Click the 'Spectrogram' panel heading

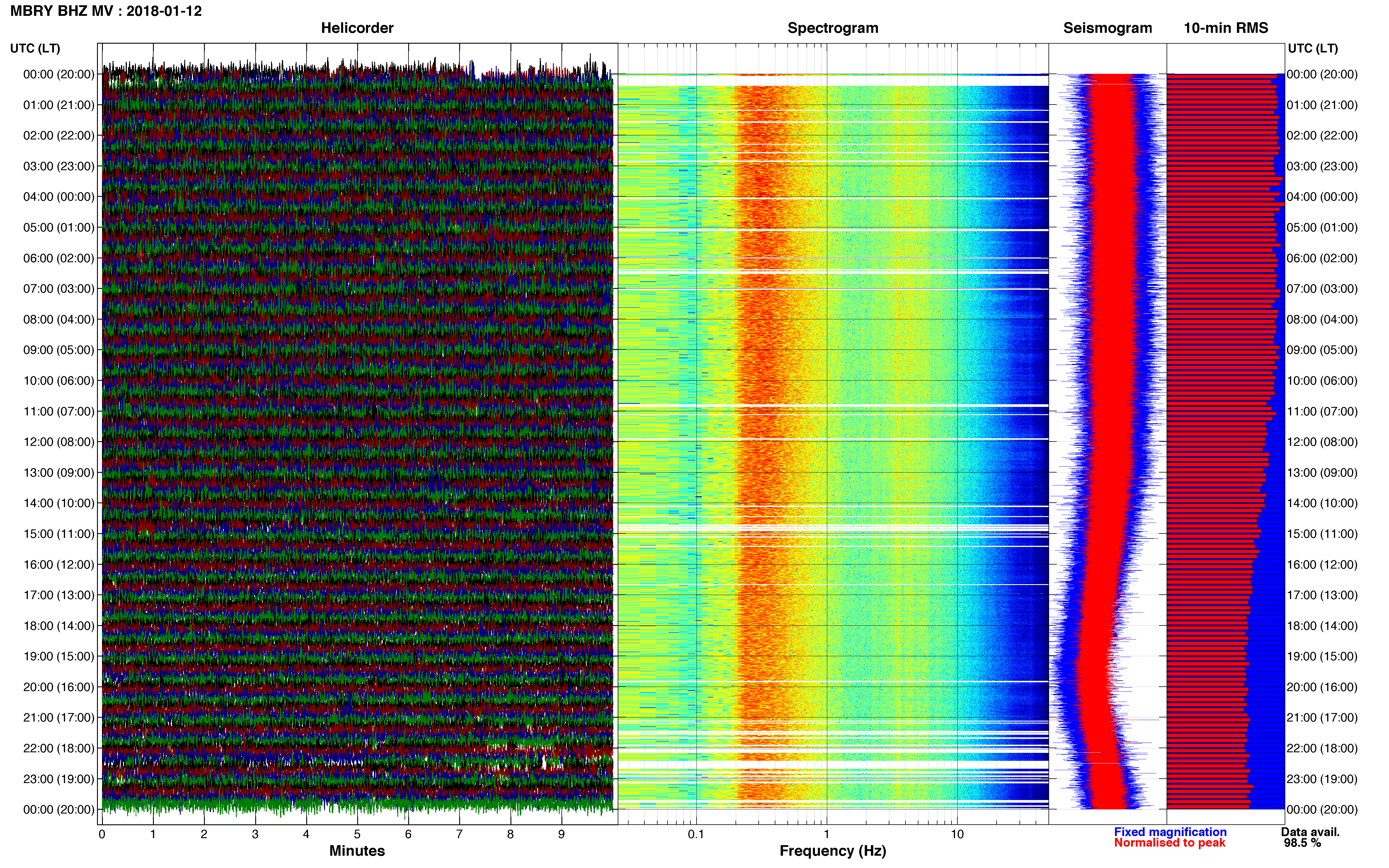tap(833, 28)
